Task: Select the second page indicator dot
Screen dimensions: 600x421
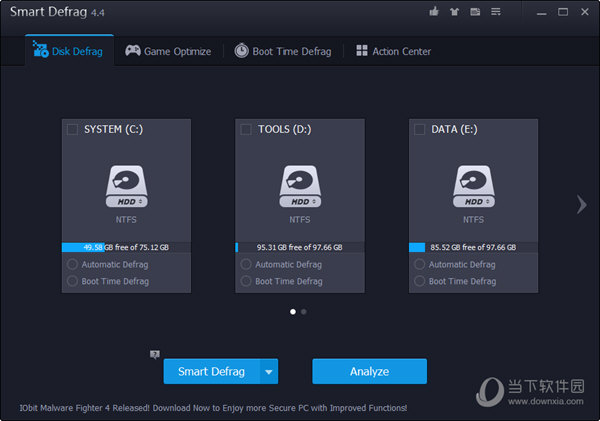Action: click(303, 312)
